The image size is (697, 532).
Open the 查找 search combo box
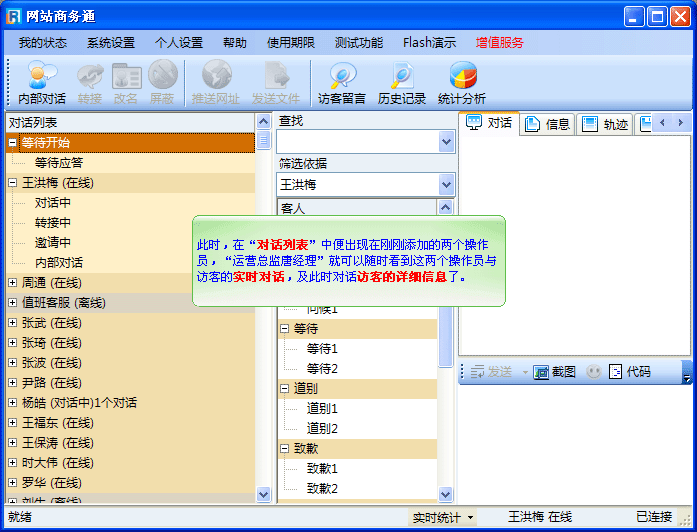[446, 142]
